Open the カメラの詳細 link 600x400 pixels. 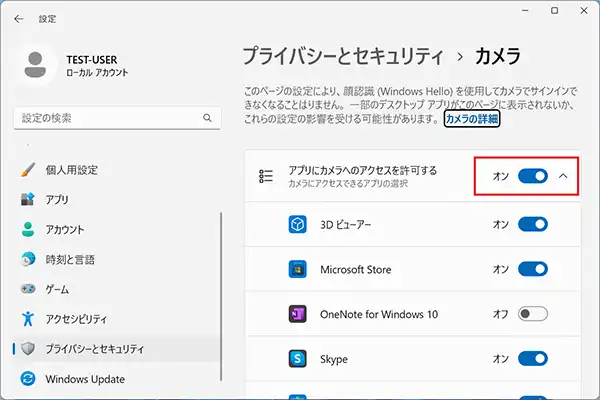(x=472, y=119)
